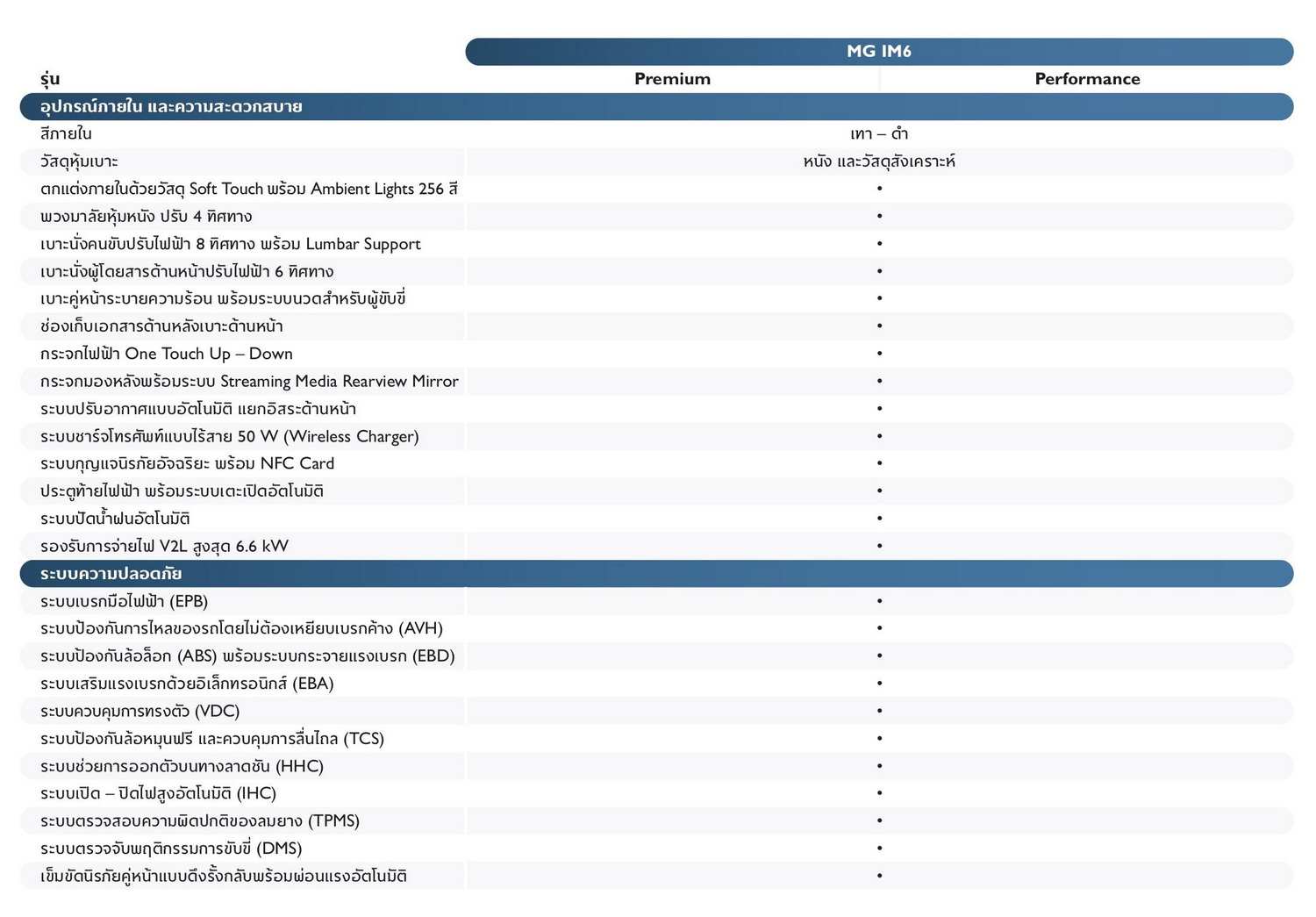Click the หนัง และวัสดุสังเคราะห์ seat material value
The height and width of the screenshot is (917, 1316).
pyautogui.click(x=879, y=161)
